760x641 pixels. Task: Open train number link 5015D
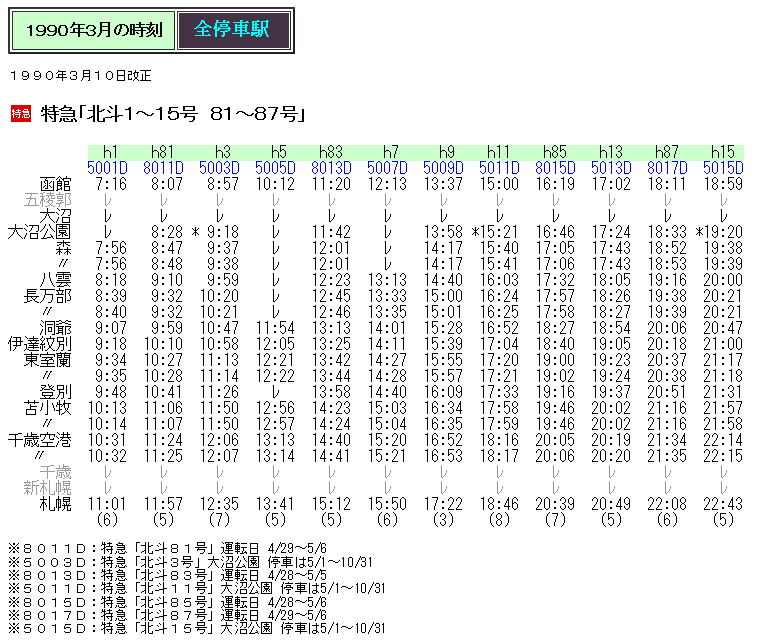tap(723, 168)
